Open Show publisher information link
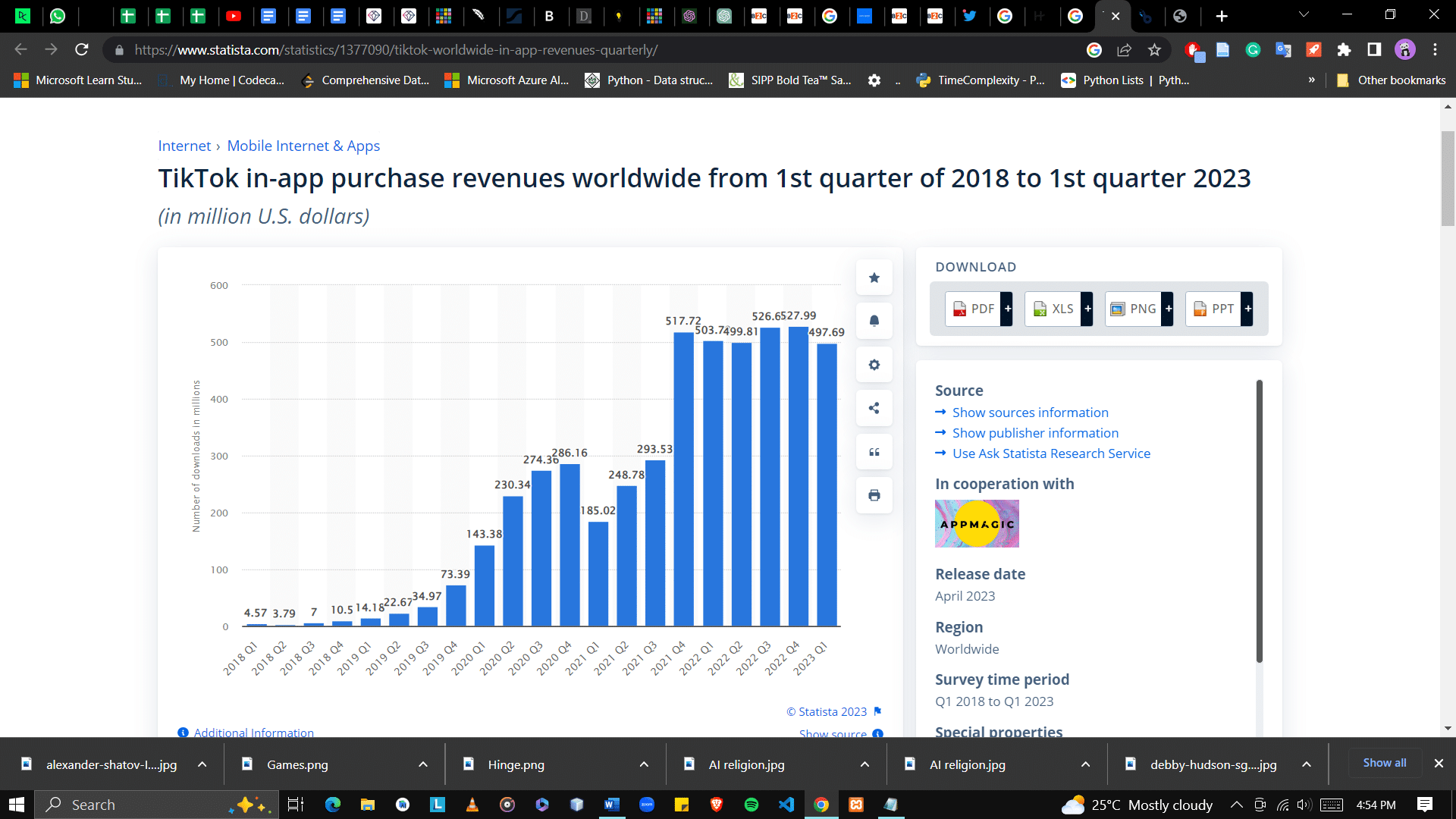Image resolution: width=1456 pixels, height=819 pixels. click(1035, 433)
